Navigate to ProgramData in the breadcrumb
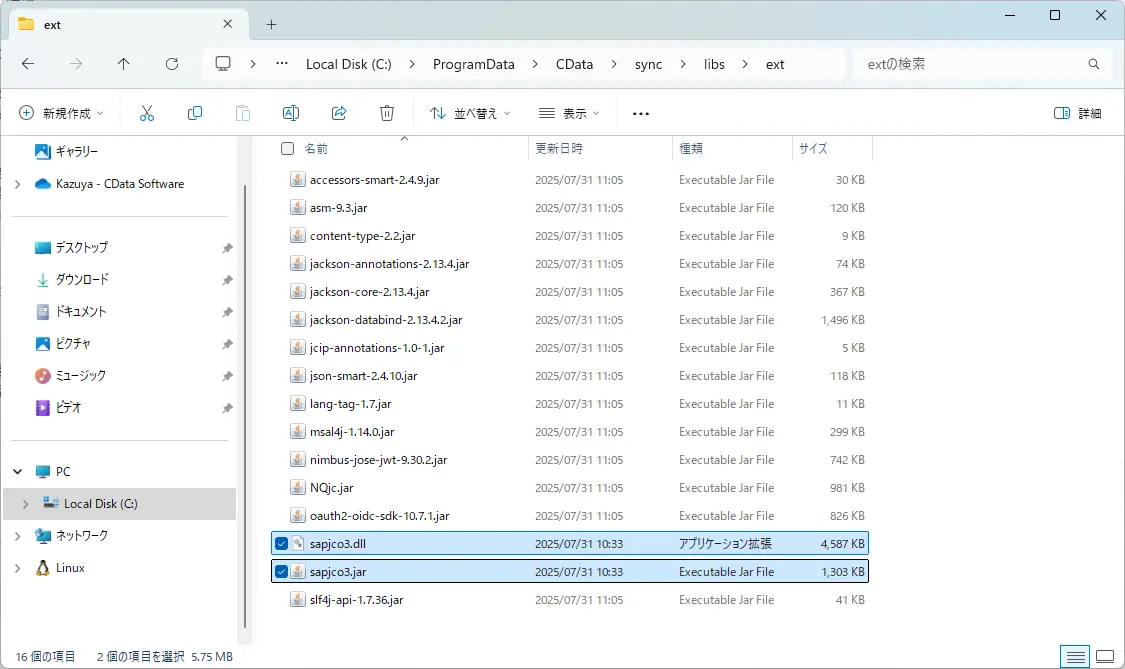The image size is (1125, 669). [x=472, y=63]
